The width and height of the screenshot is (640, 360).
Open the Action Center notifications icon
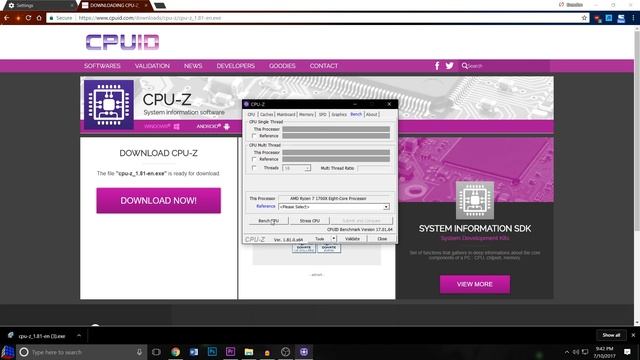pyautogui.click(x=627, y=352)
